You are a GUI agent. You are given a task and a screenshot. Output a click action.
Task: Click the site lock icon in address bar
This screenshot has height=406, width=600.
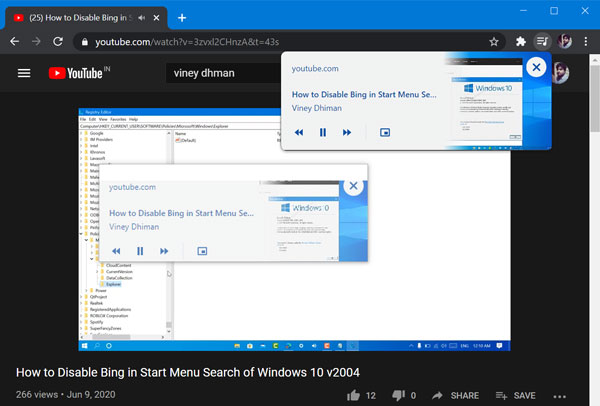point(85,42)
